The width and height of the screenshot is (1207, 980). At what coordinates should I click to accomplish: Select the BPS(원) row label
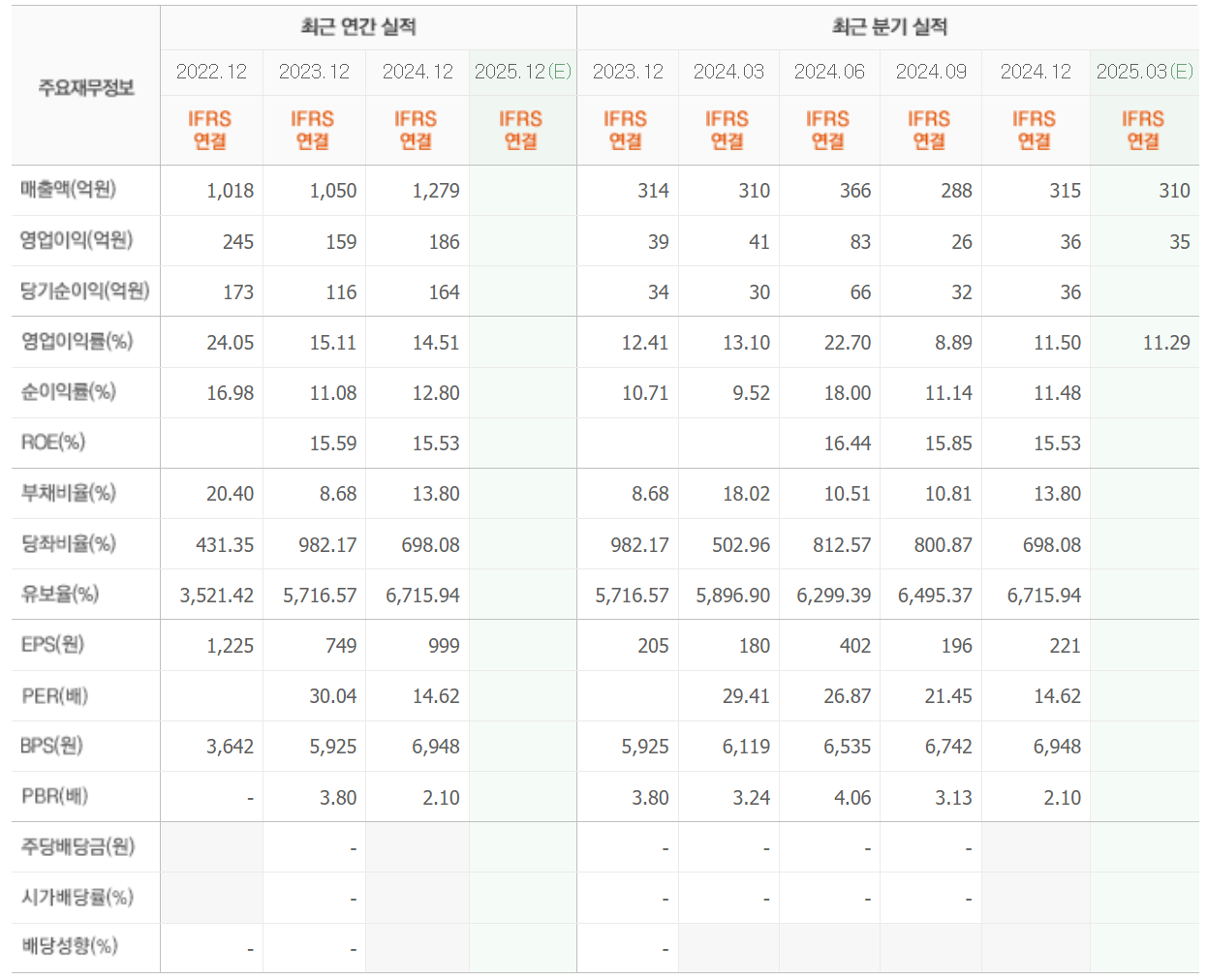tap(52, 746)
